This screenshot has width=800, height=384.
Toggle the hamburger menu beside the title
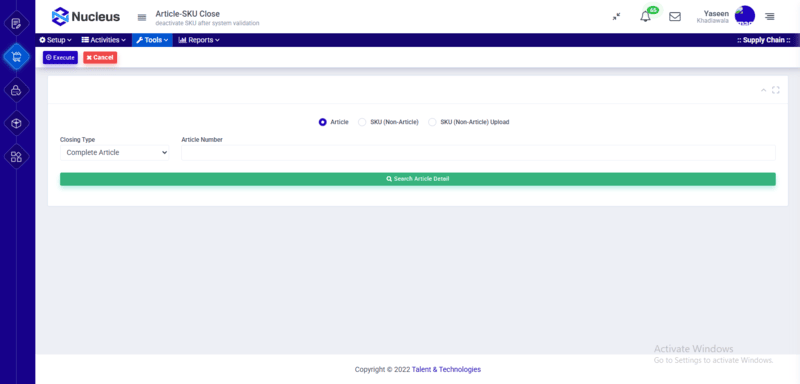coord(142,17)
